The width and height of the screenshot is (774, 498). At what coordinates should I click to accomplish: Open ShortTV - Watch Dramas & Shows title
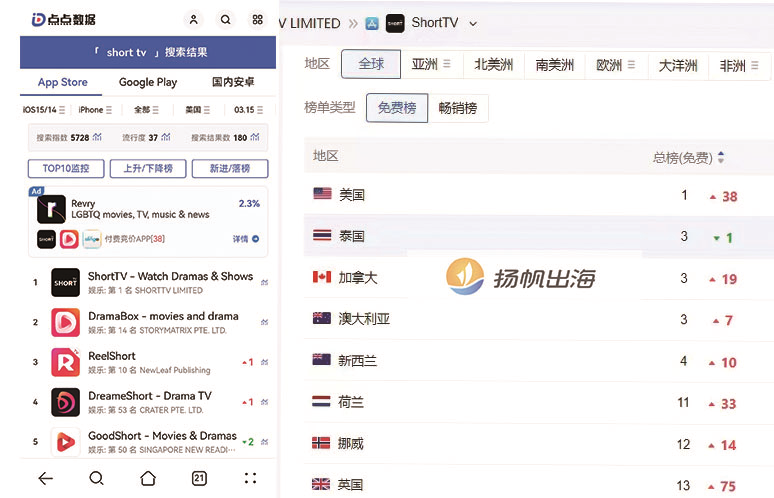170,276
